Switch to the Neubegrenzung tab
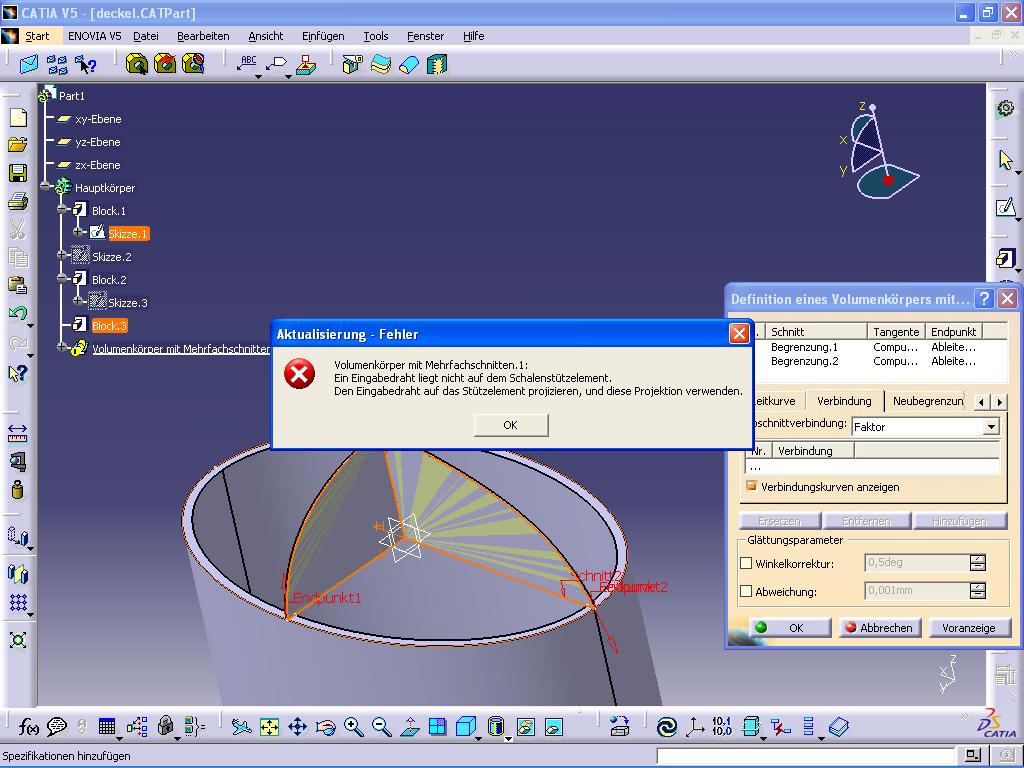 (x=927, y=401)
